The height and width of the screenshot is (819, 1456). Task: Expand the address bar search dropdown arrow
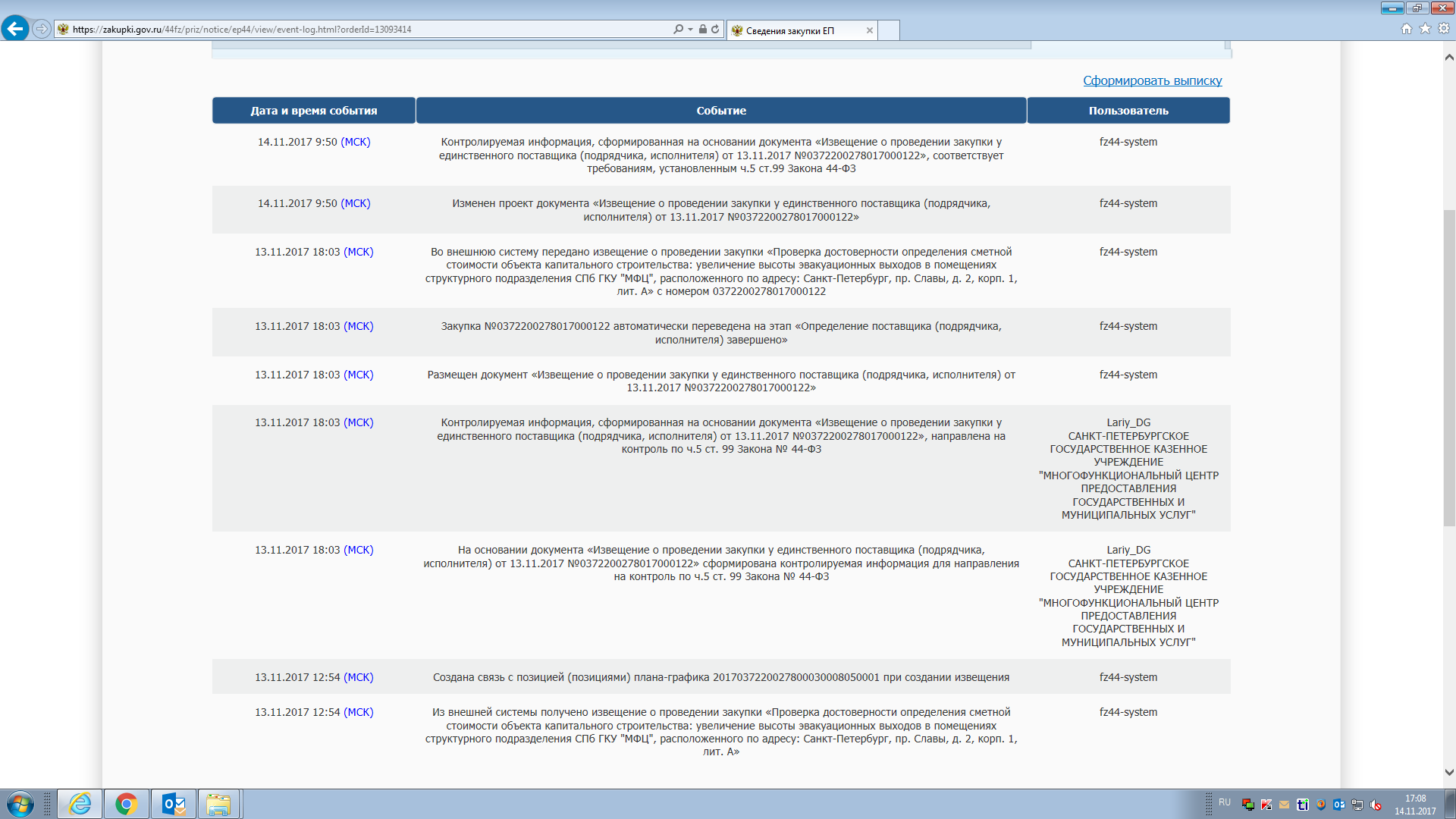[x=690, y=29]
